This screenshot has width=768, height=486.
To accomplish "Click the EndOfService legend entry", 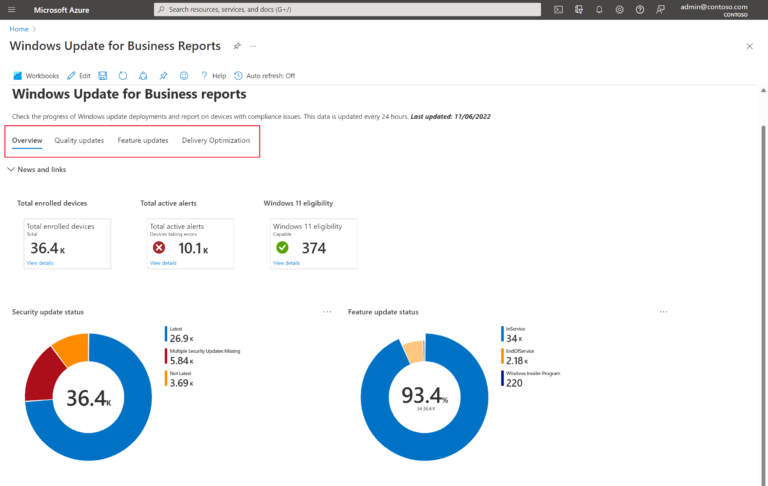I will pos(517,356).
